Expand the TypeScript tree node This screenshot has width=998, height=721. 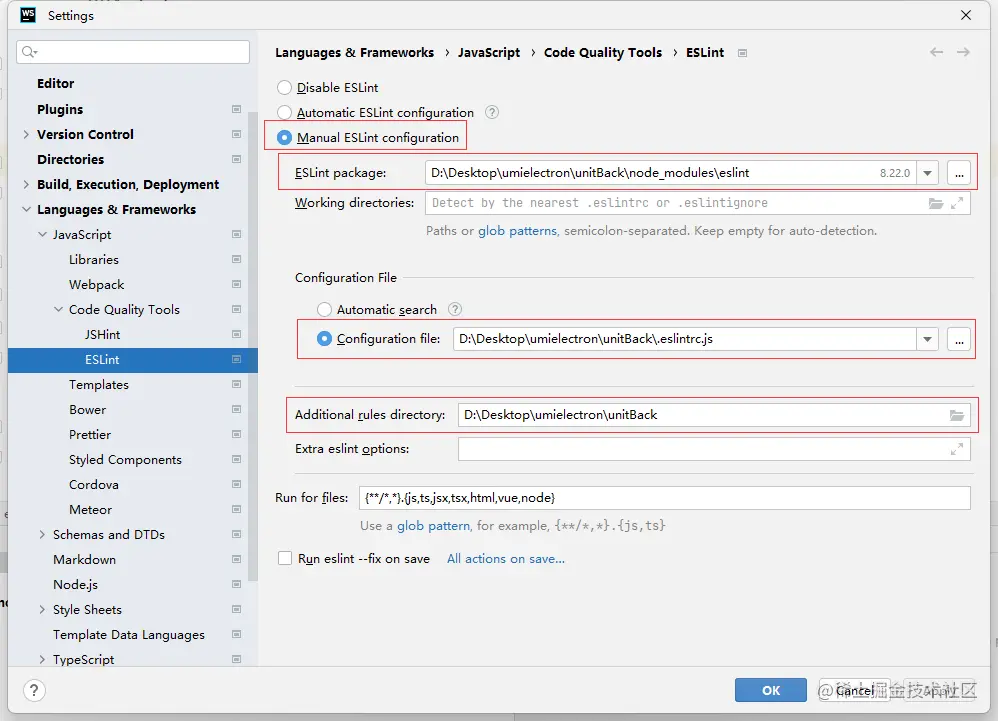42,659
